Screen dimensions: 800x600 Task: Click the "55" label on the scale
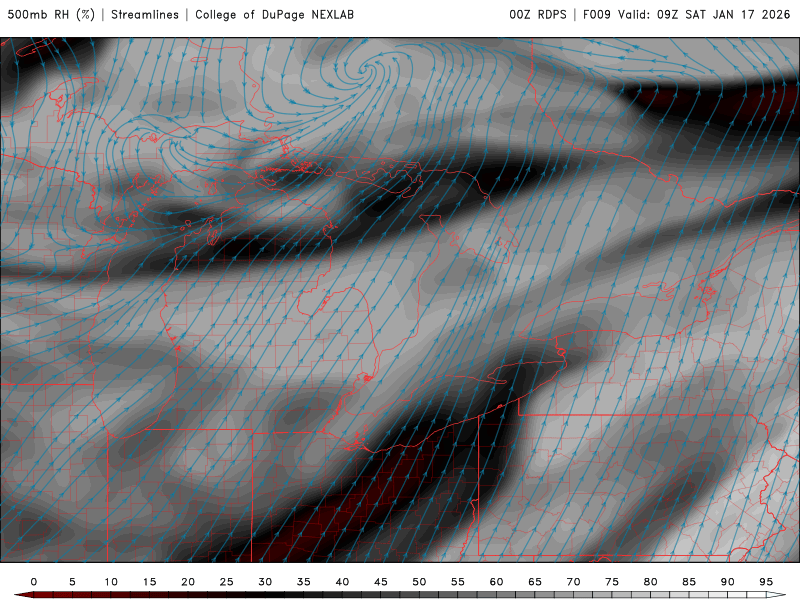pyautogui.click(x=458, y=582)
